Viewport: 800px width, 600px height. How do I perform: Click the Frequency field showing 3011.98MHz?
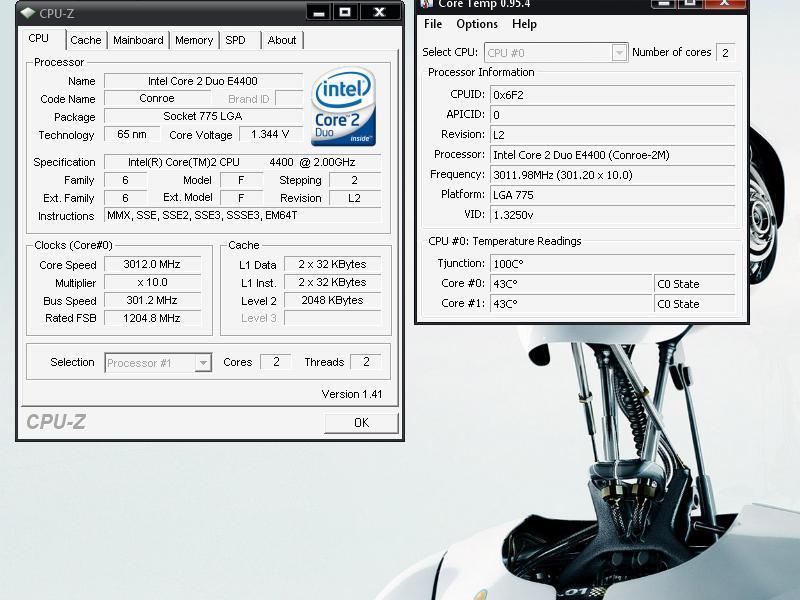pyautogui.click(x=612, y=175)
